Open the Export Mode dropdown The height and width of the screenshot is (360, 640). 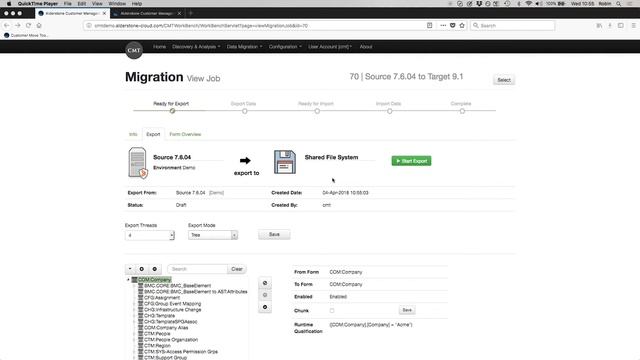pyautogui.click(x=213, y=235)
